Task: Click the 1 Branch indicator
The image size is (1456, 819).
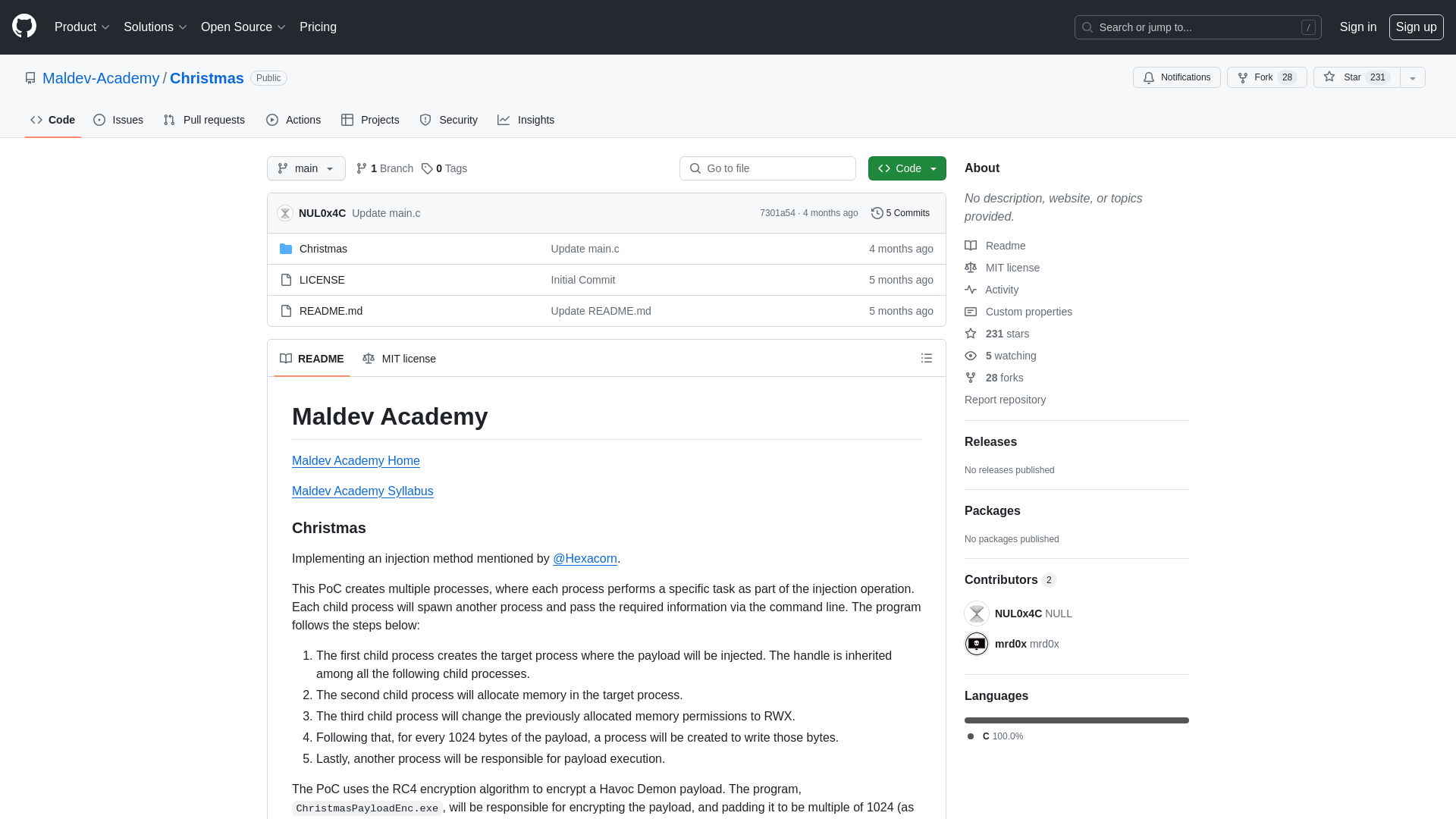Action: [385, 168]
